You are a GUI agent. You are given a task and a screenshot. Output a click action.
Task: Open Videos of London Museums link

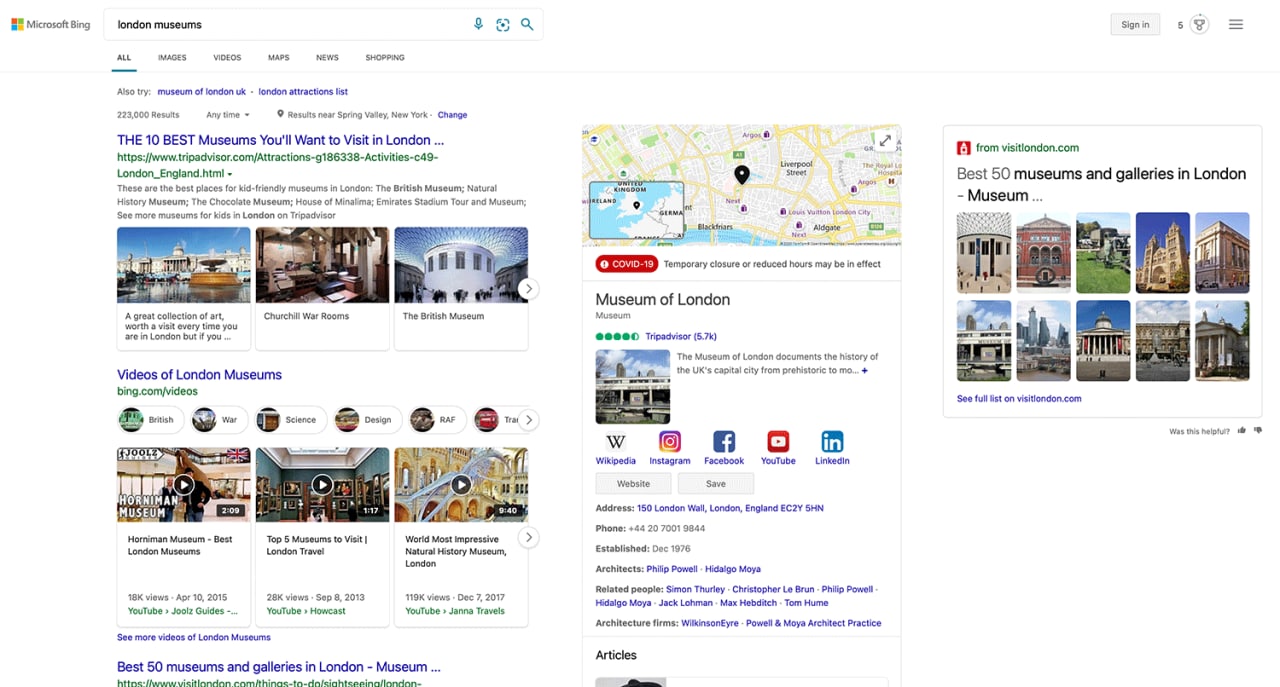199,375
